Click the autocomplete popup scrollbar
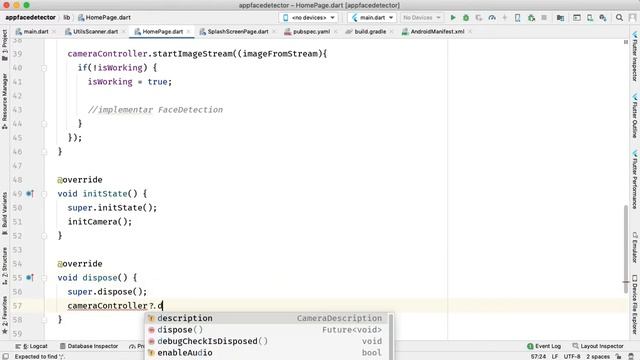Screen dimensions: 640x360 click(391, 337)
